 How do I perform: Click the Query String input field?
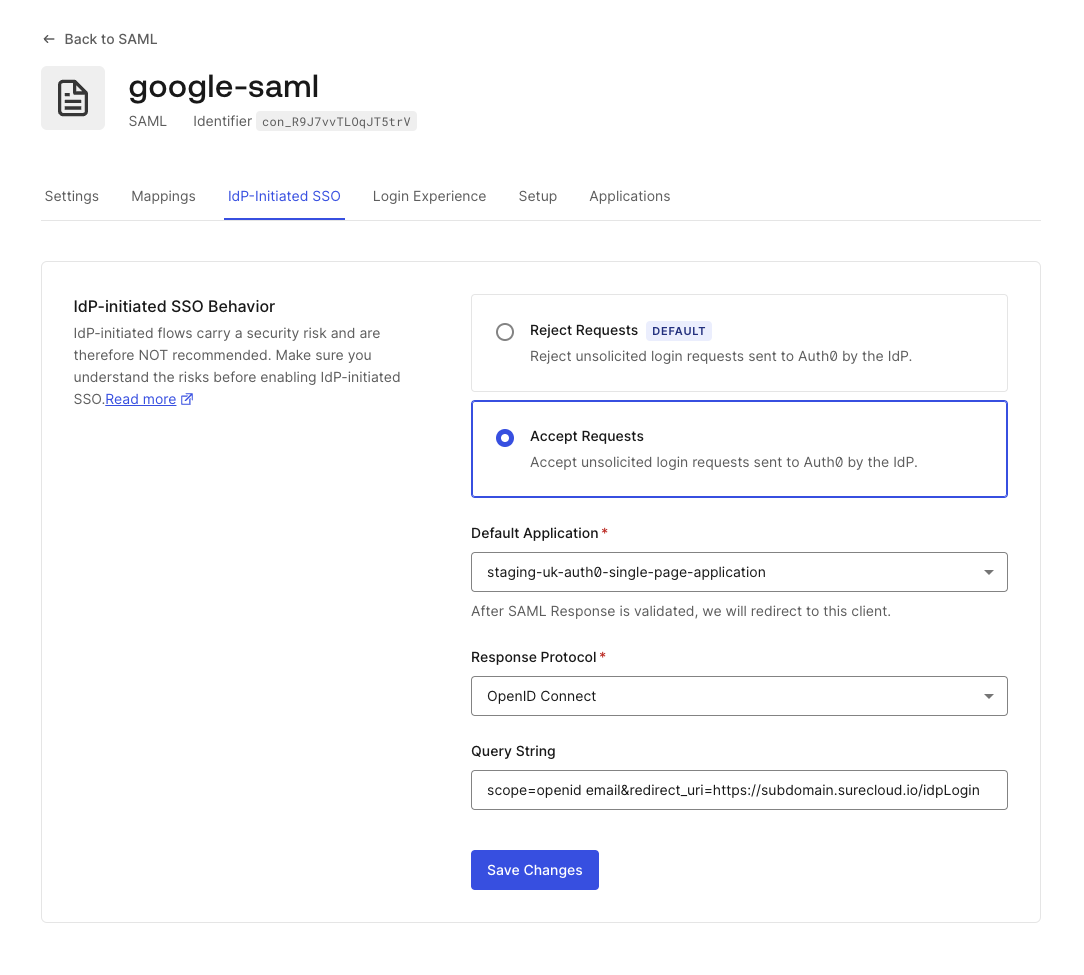coord(738,790)
